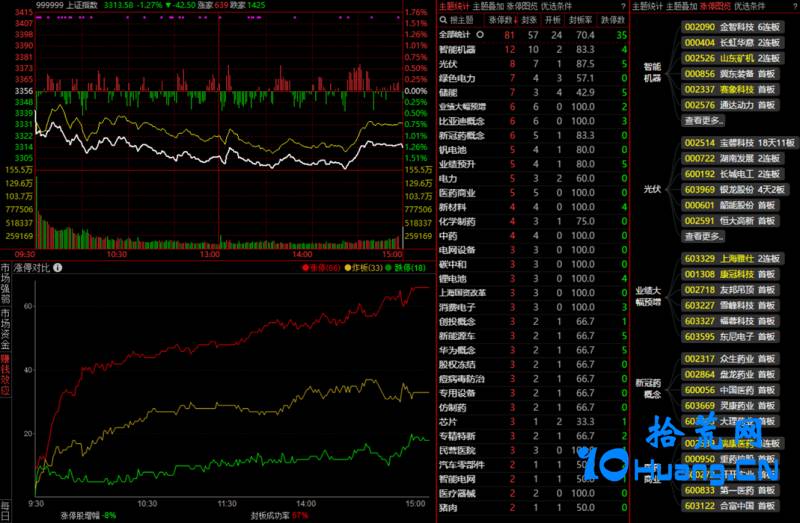The width and height of the screenshot is (800, 523).
Task: Select the 猪肉 theme row
Action: tap(533, 508)
